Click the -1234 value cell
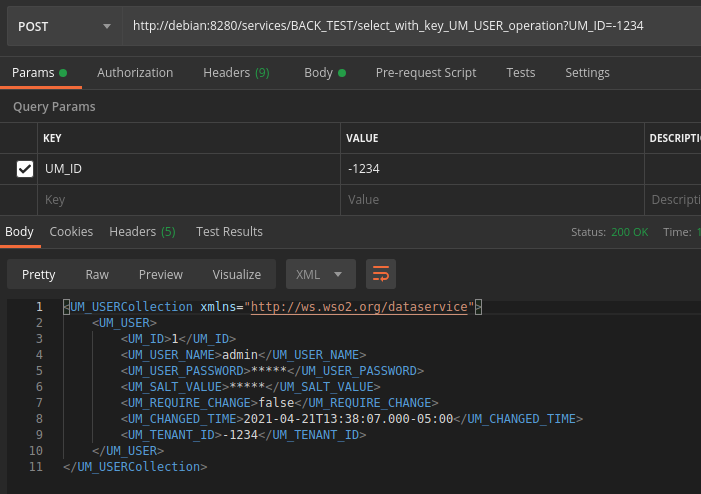Viewport: 701px width, 494px height. (x=490, y=170)
